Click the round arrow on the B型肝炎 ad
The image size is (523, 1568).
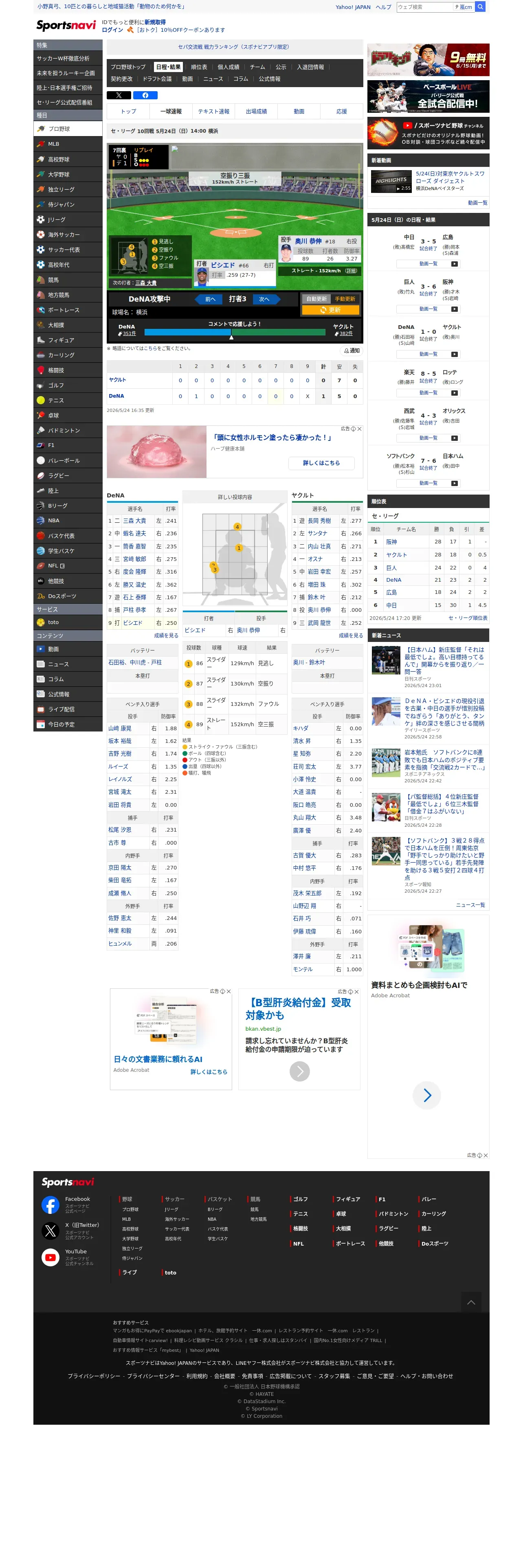point(299,1071)
